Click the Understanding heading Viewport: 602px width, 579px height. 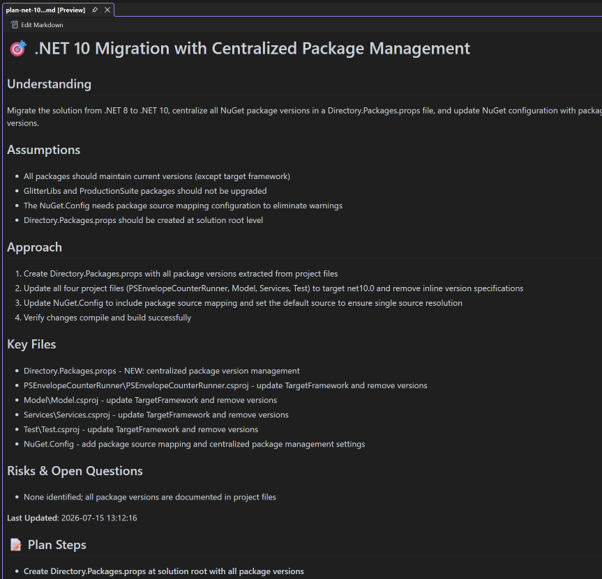point(49,84)
